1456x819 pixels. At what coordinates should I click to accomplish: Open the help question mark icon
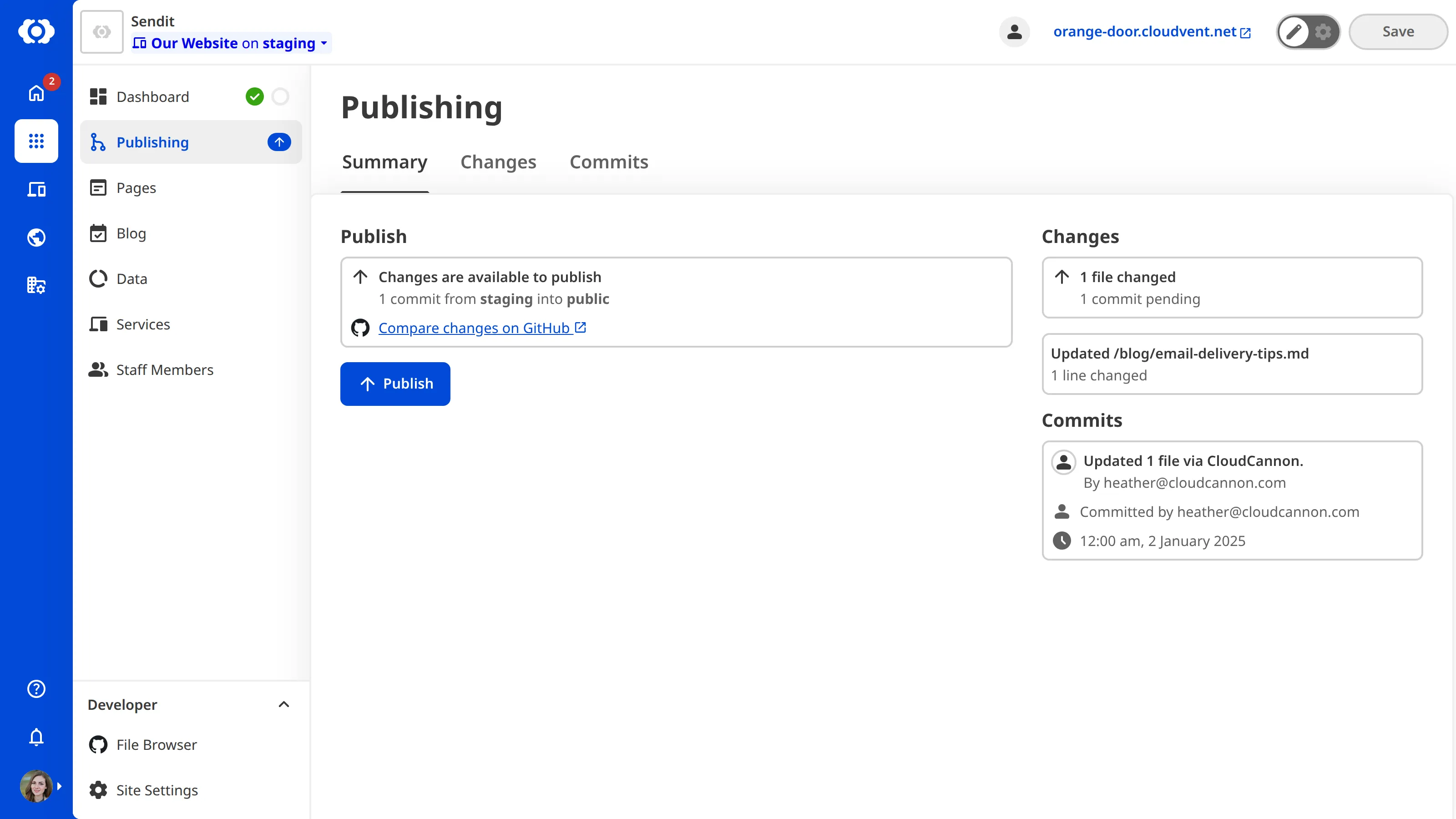coord(36,688)
